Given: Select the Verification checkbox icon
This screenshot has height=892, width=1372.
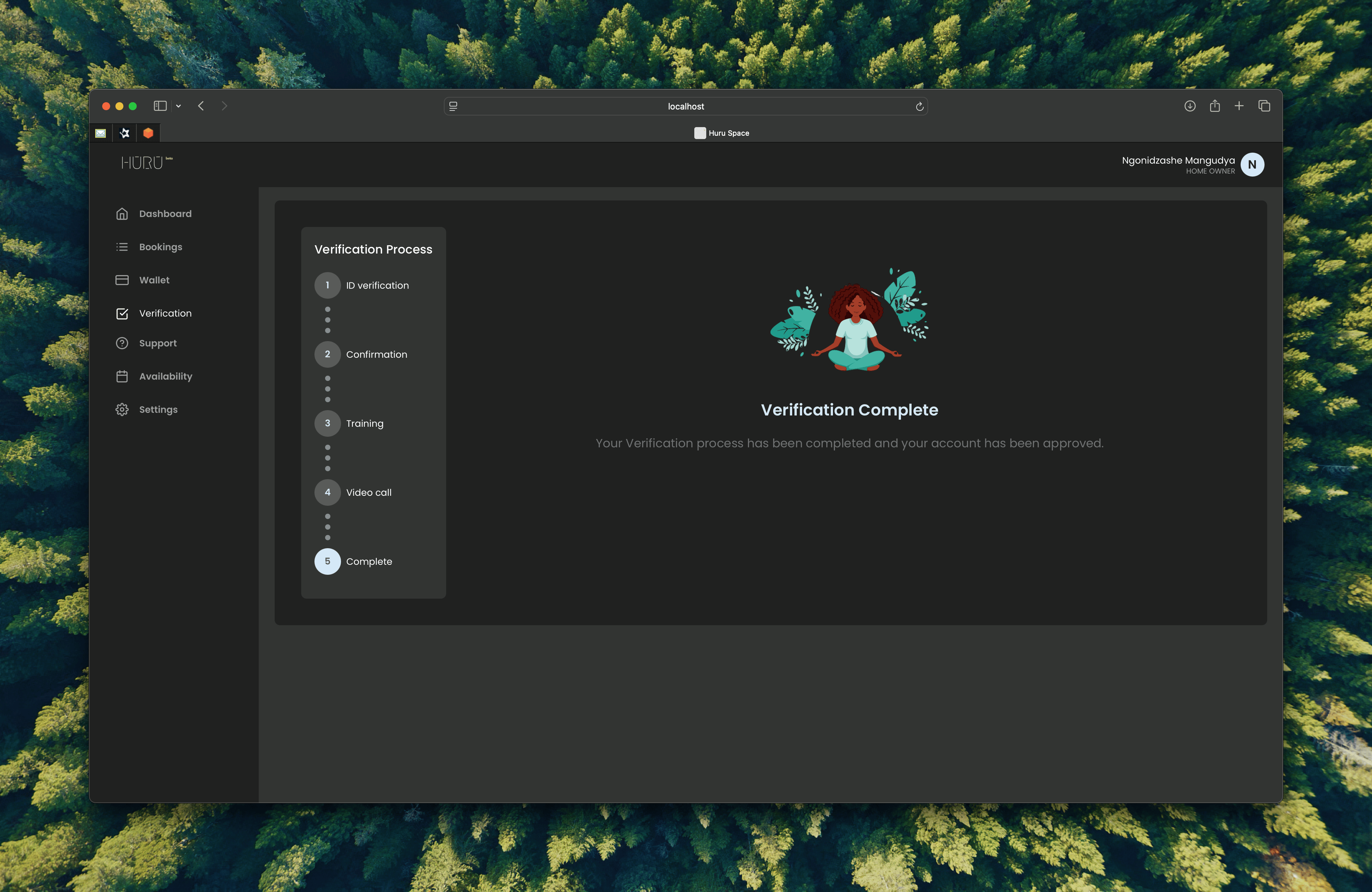Looking at the screenshot, I should pyautogui.click(x=122, y=314).
